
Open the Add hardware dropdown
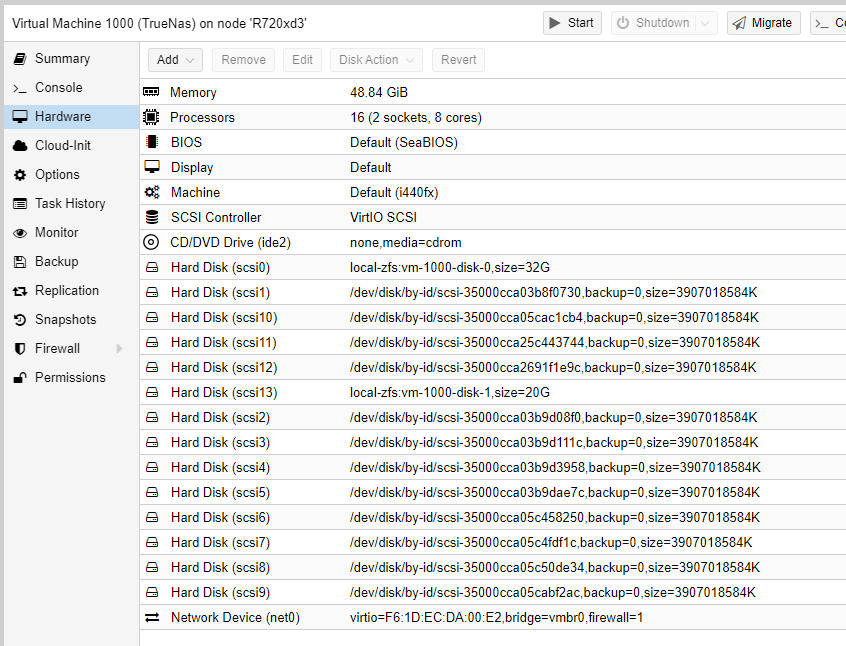pos(175,60)
